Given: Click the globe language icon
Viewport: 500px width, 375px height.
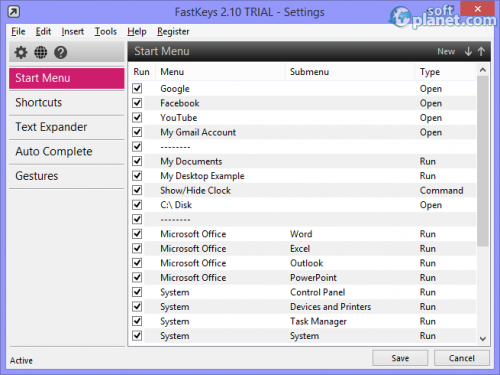Looking at the screenshot, I should pyautogui.click(x=41, y=52).
